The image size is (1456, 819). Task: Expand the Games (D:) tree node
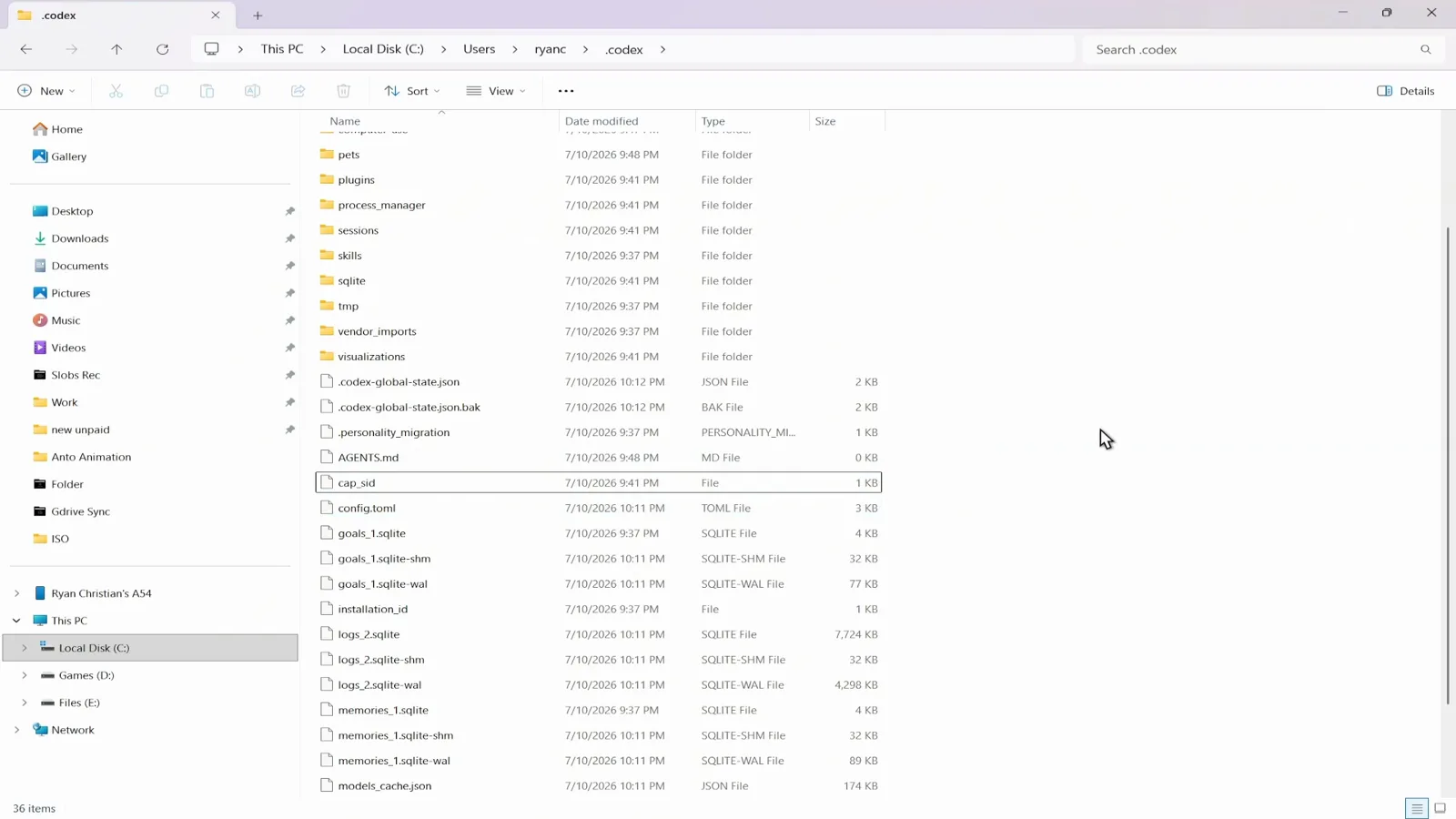[25, 675]
